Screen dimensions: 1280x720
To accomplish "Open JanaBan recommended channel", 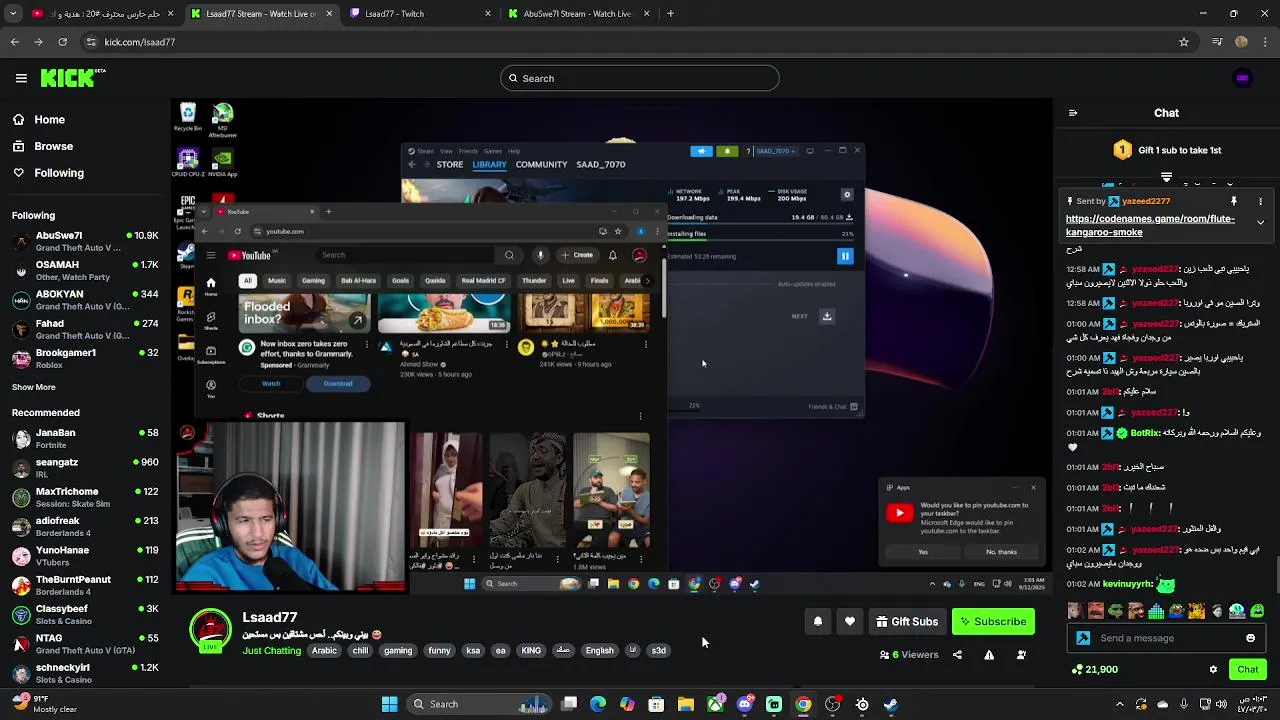I will 85,438.
